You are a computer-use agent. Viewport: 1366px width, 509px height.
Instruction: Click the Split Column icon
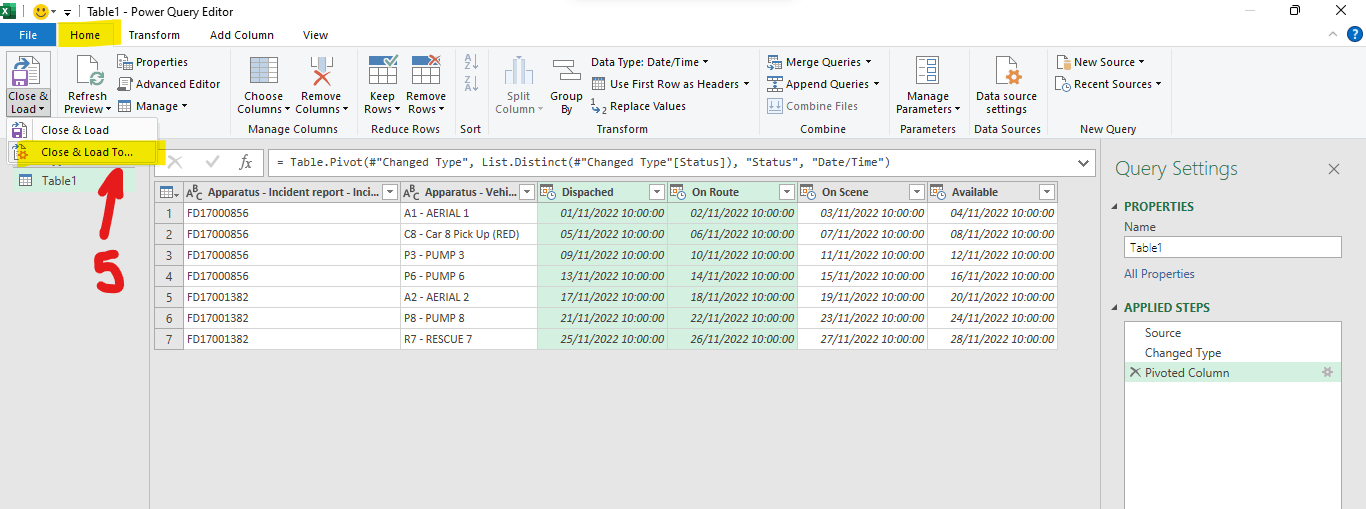(x=518, y=72)
